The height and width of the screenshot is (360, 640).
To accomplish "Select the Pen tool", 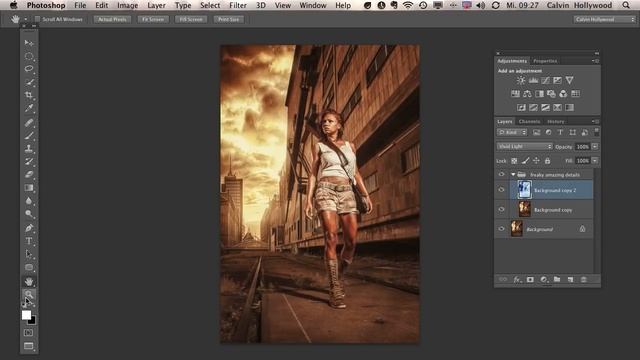I will (x=29, y=228).
